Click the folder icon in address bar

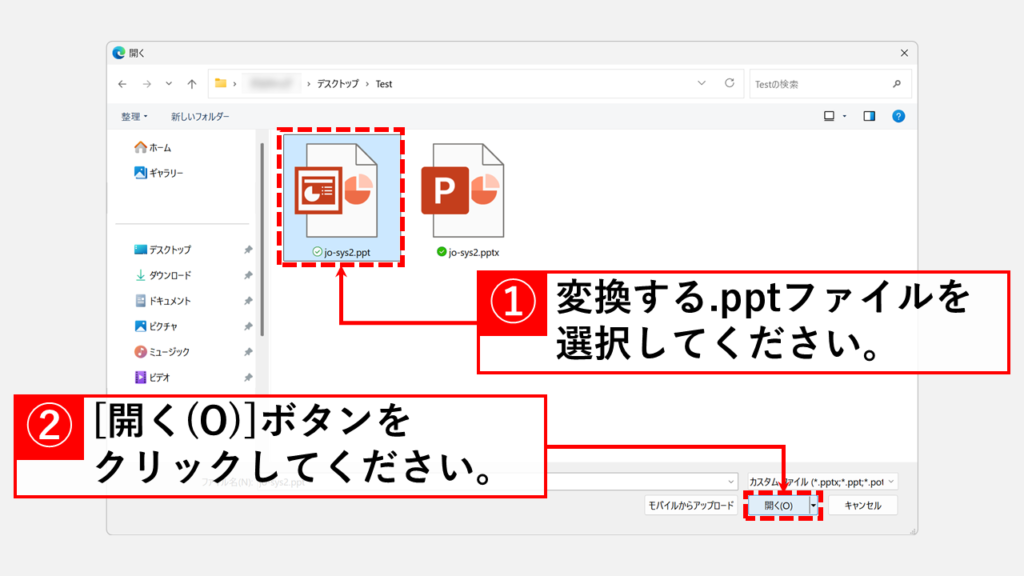coord(221,83)
